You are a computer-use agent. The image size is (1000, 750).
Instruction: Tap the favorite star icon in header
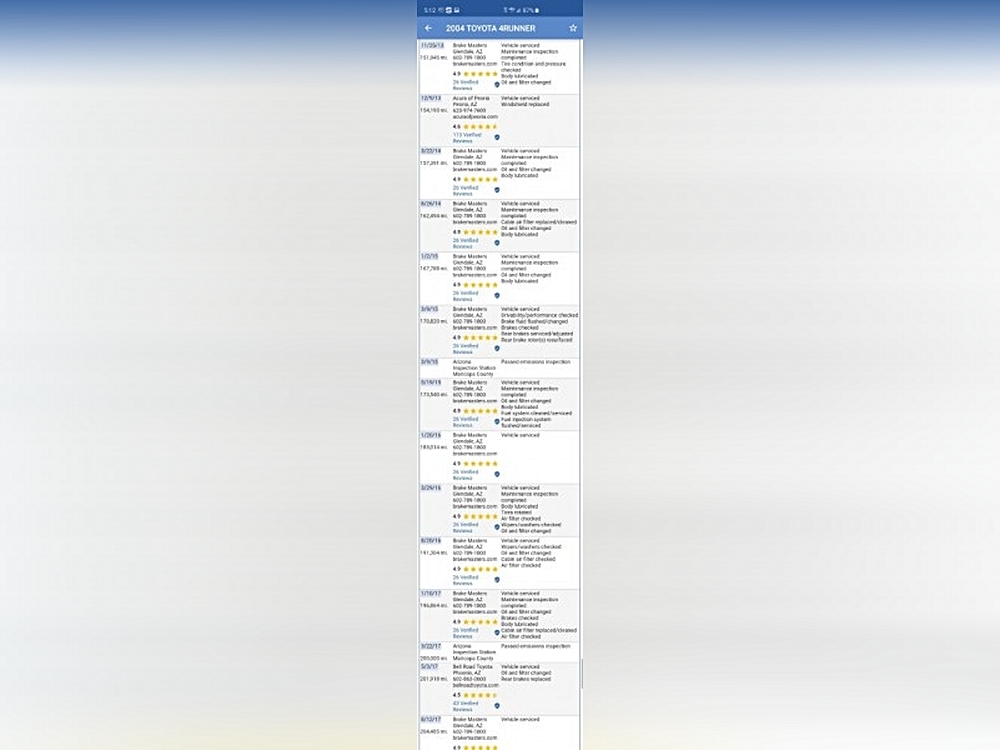pos(573,28)
